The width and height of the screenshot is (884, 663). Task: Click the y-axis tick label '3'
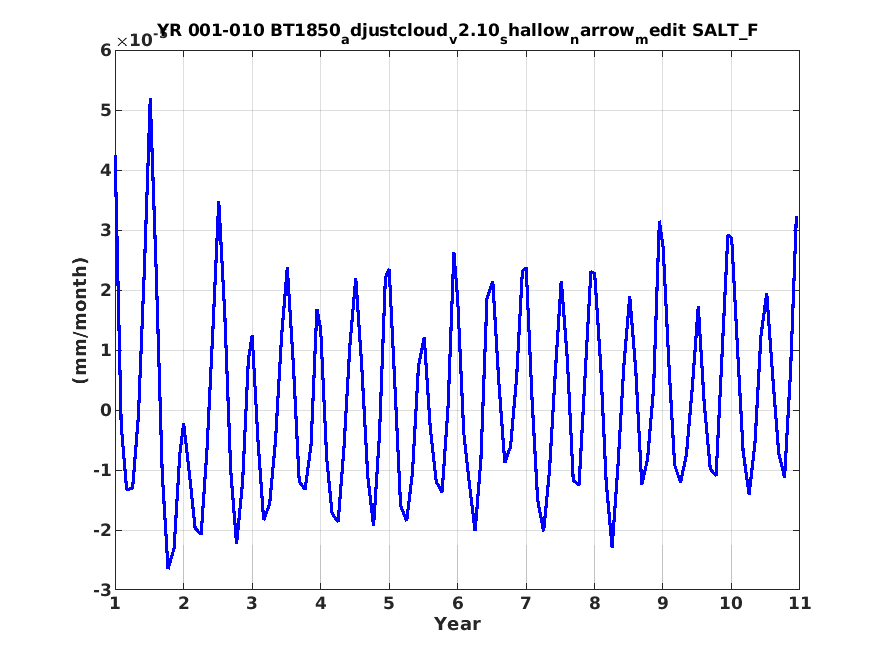pyautogui.click(x=106, y=231)
